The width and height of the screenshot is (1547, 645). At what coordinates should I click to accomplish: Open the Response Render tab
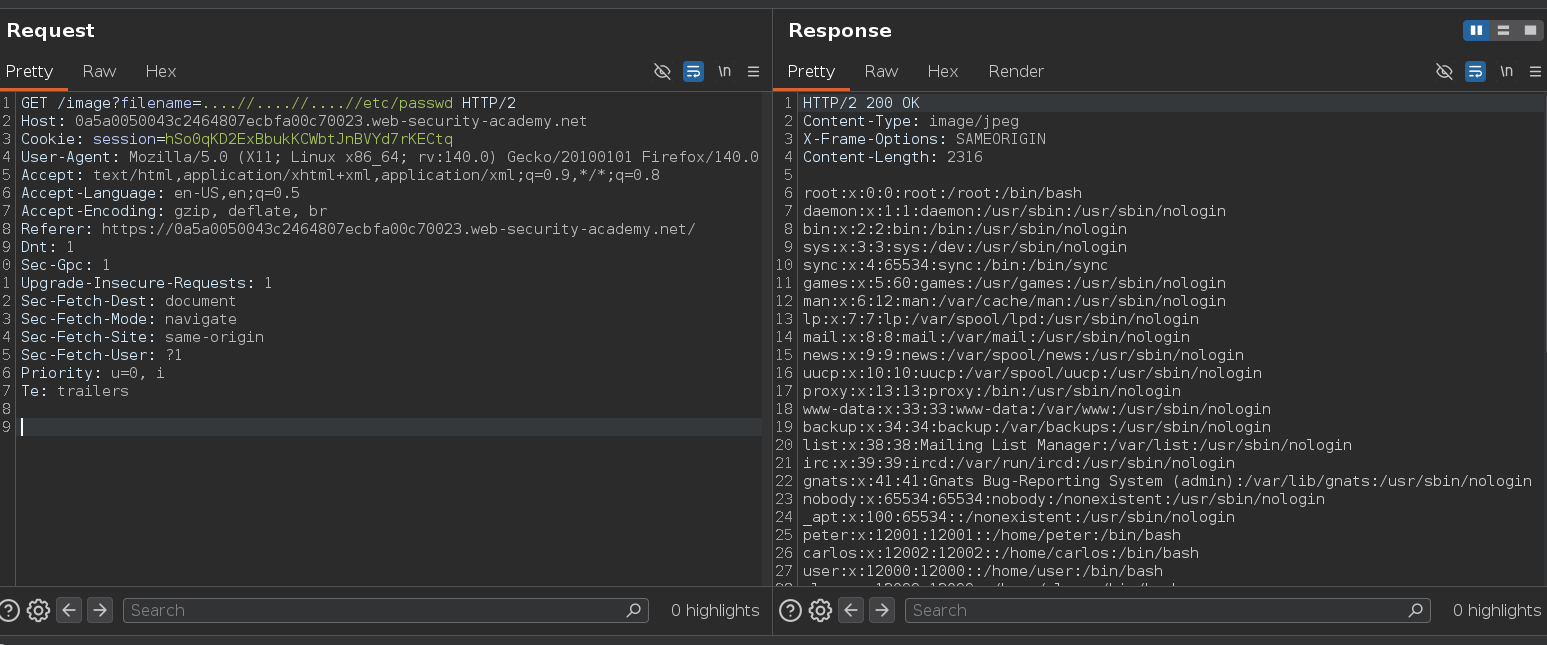click(1016, 71)
